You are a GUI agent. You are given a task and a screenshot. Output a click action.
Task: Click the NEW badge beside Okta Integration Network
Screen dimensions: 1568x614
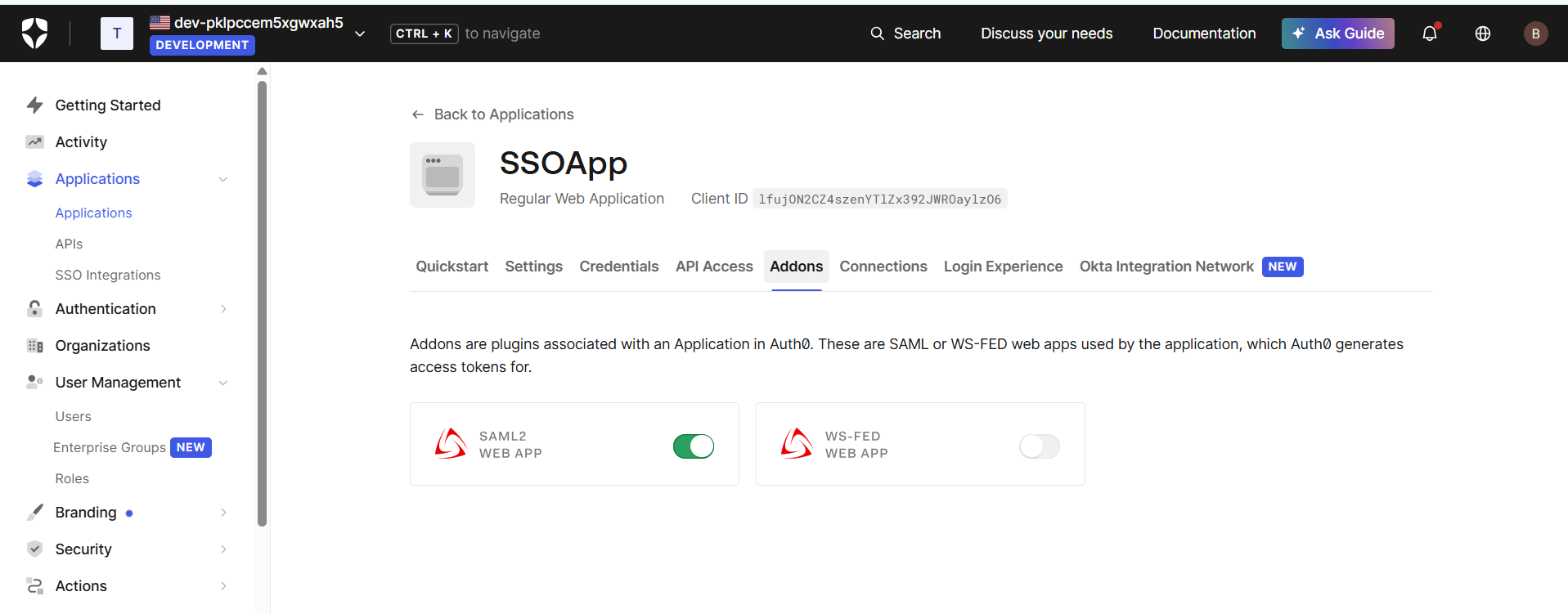click(1282, 267)
